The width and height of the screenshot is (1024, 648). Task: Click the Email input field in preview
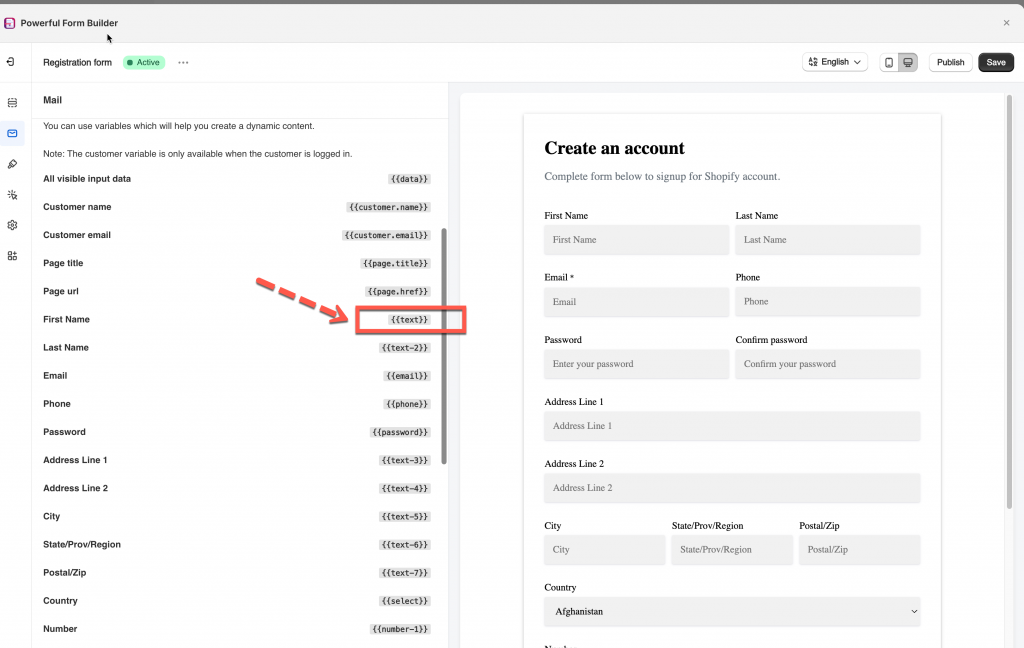click(636, 302)
